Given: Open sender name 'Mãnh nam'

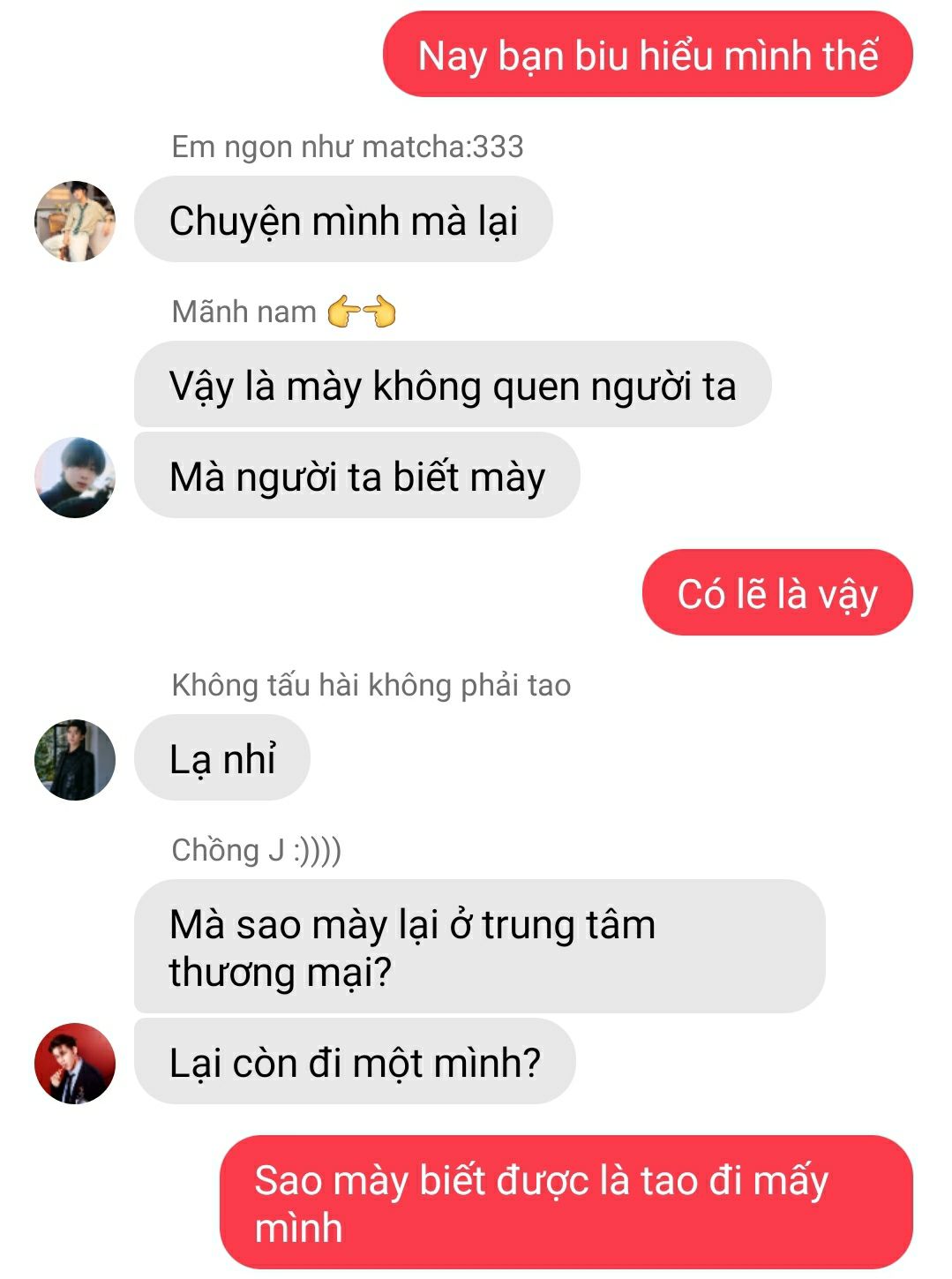Looking at the screenshot, I should point(244,312).
